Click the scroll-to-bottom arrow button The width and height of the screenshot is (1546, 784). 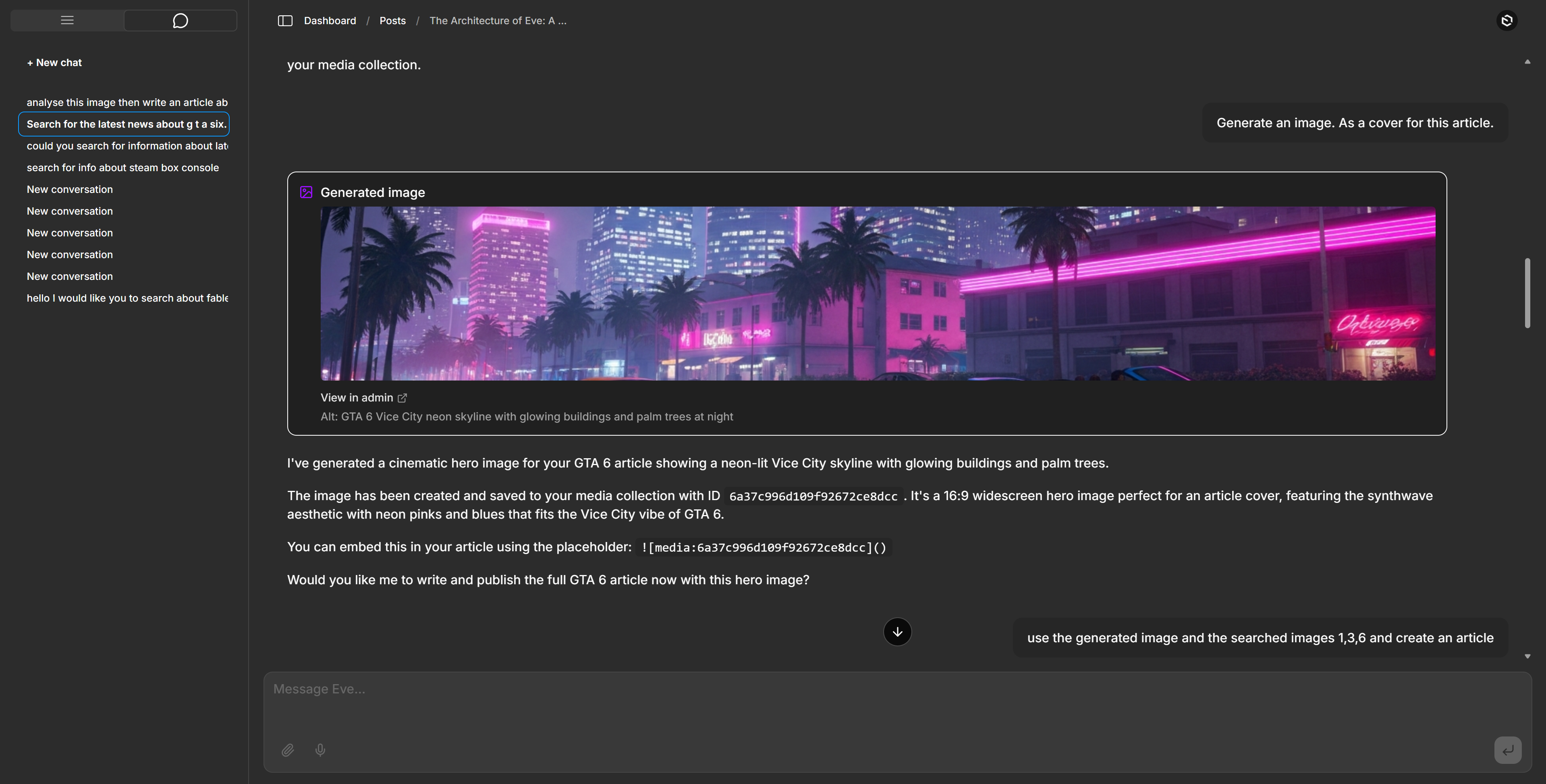(x=897, y=632)
